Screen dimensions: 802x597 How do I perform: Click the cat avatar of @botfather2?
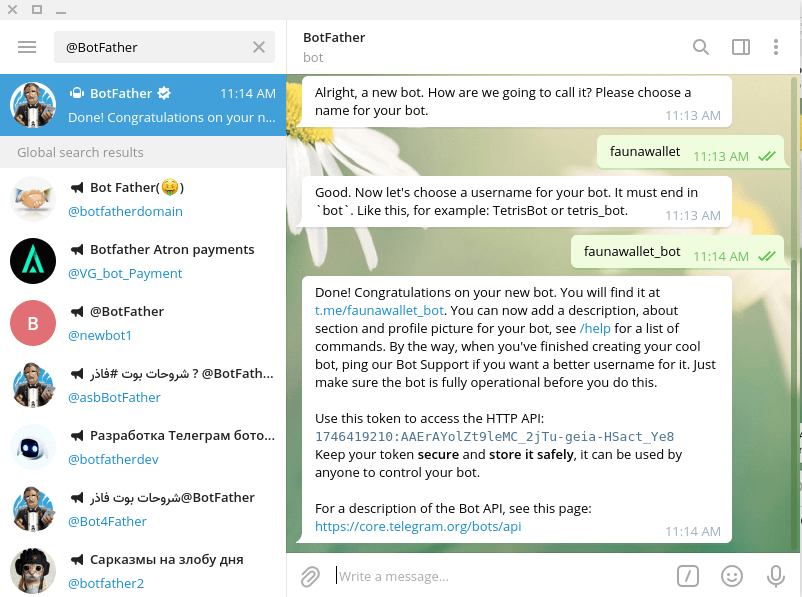click(x=33, y=571)
